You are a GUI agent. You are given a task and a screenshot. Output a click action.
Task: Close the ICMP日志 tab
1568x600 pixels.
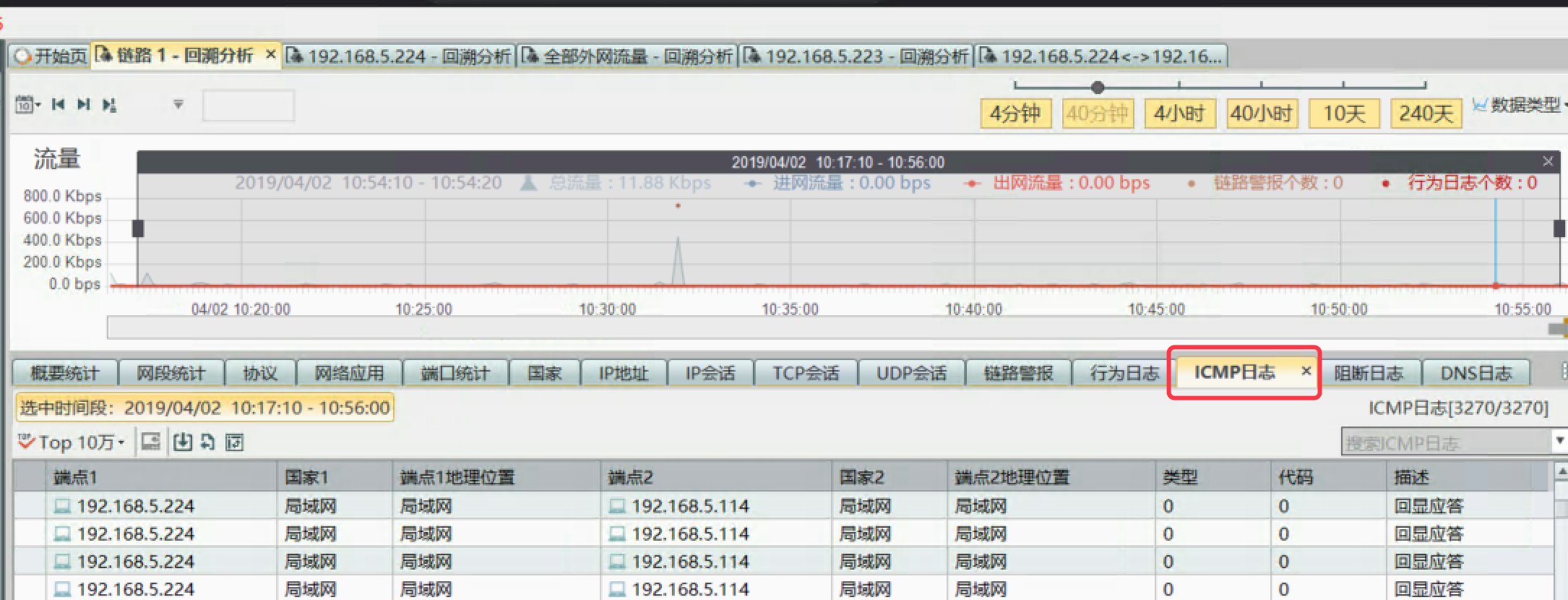[x=1306, y=372]
